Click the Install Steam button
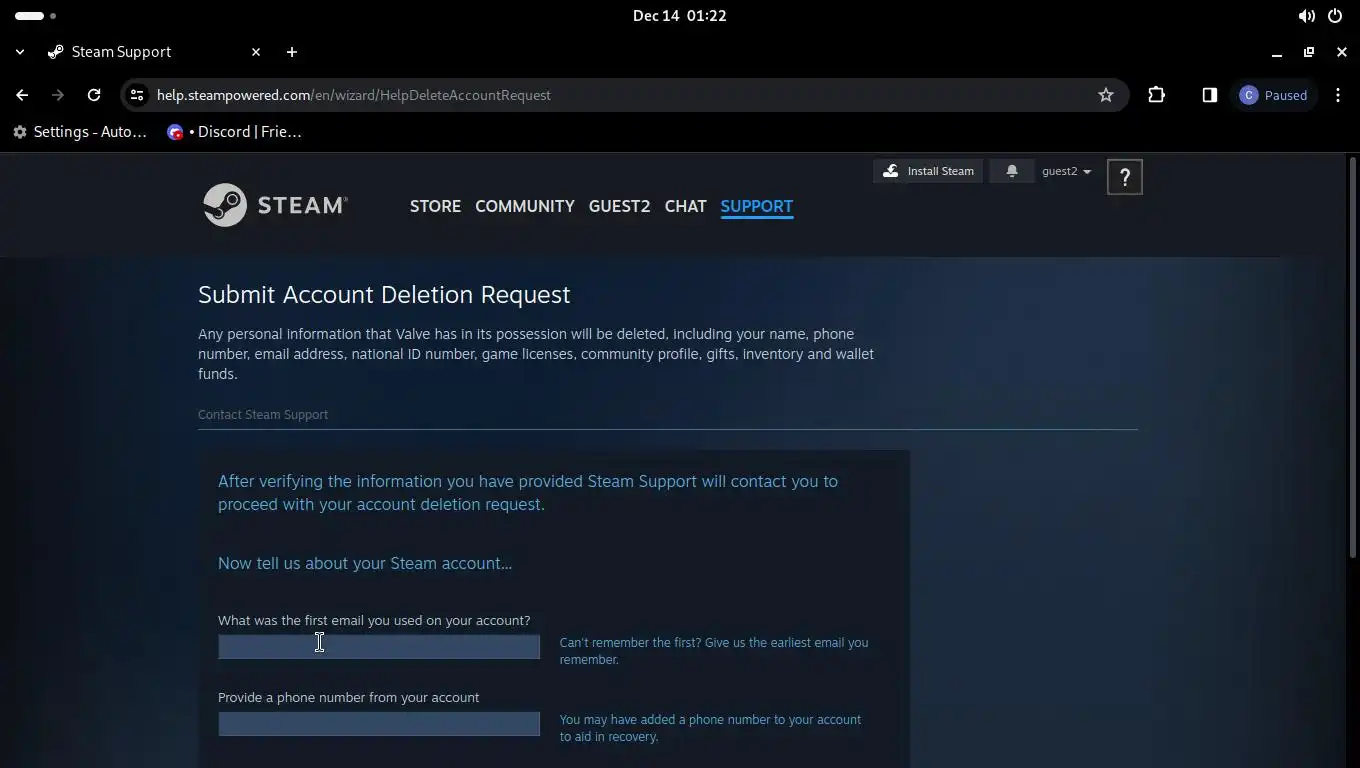This screenshot has height=768, width=1360. point(928,171)
